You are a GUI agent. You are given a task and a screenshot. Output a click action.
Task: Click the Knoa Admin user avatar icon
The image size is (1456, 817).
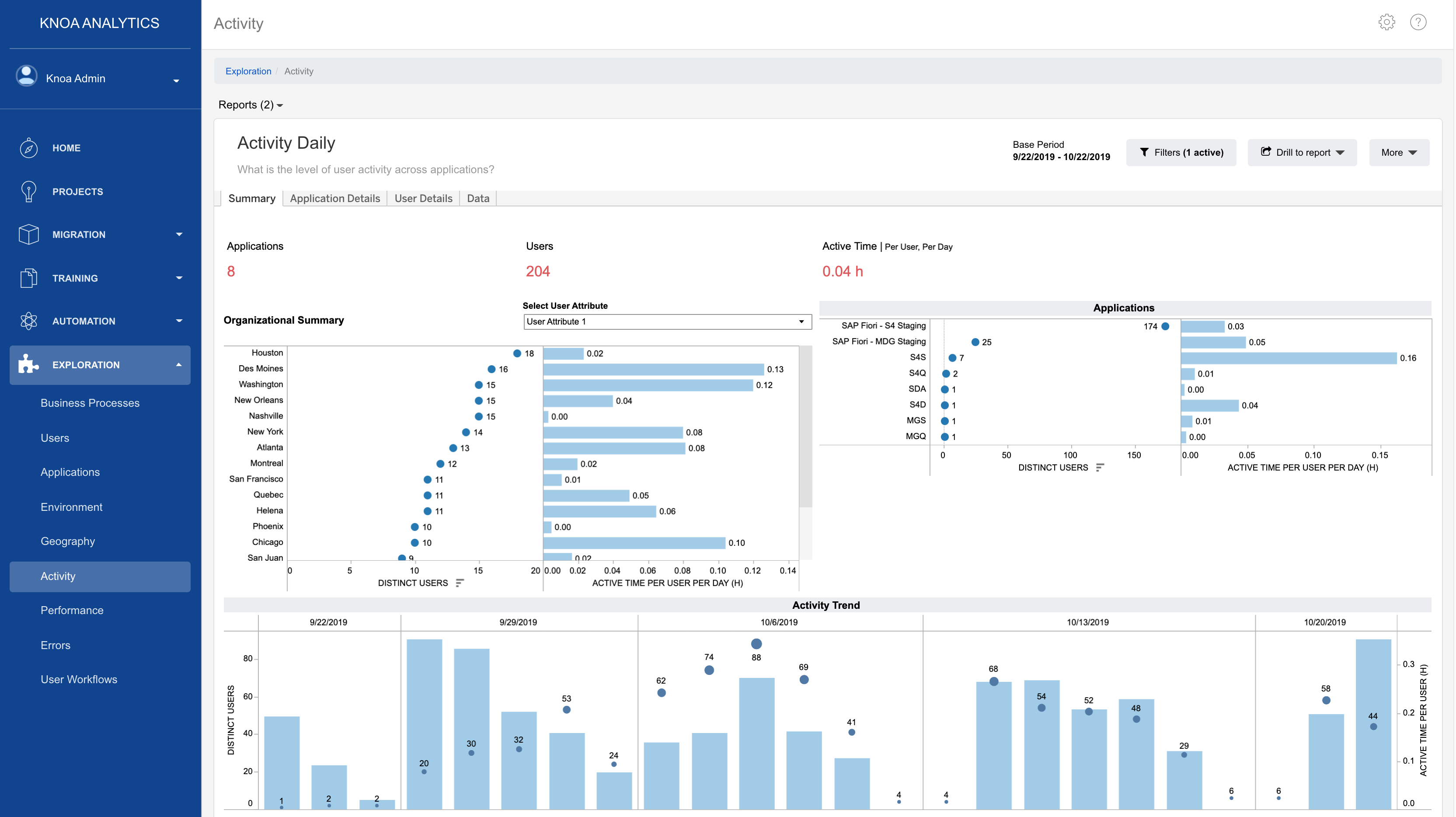click(x=27, y=76)
